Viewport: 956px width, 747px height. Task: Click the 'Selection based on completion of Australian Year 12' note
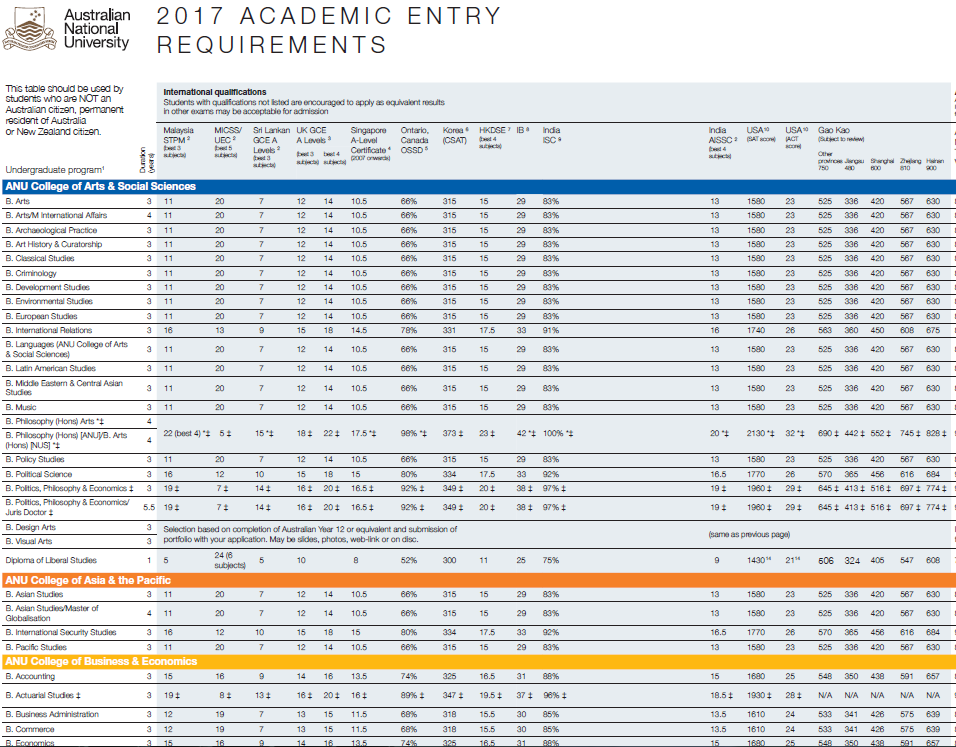310,534
